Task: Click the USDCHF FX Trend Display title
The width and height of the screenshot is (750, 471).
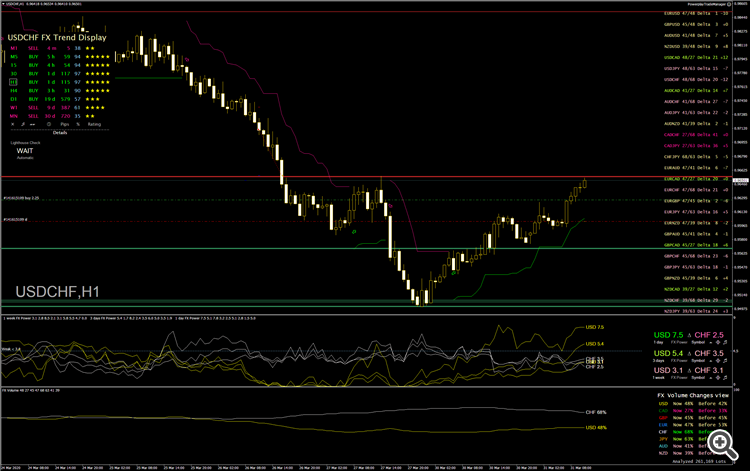Action: [57, 37]
